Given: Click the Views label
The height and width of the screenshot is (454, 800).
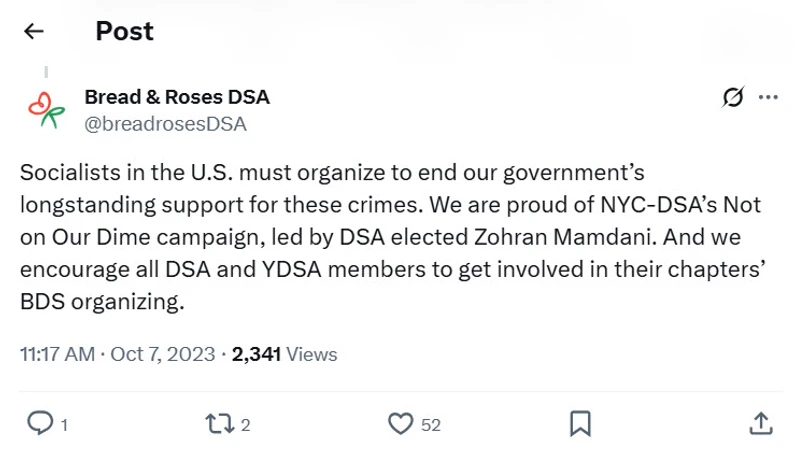Looking at the screenshot, I should pos(311,354).
